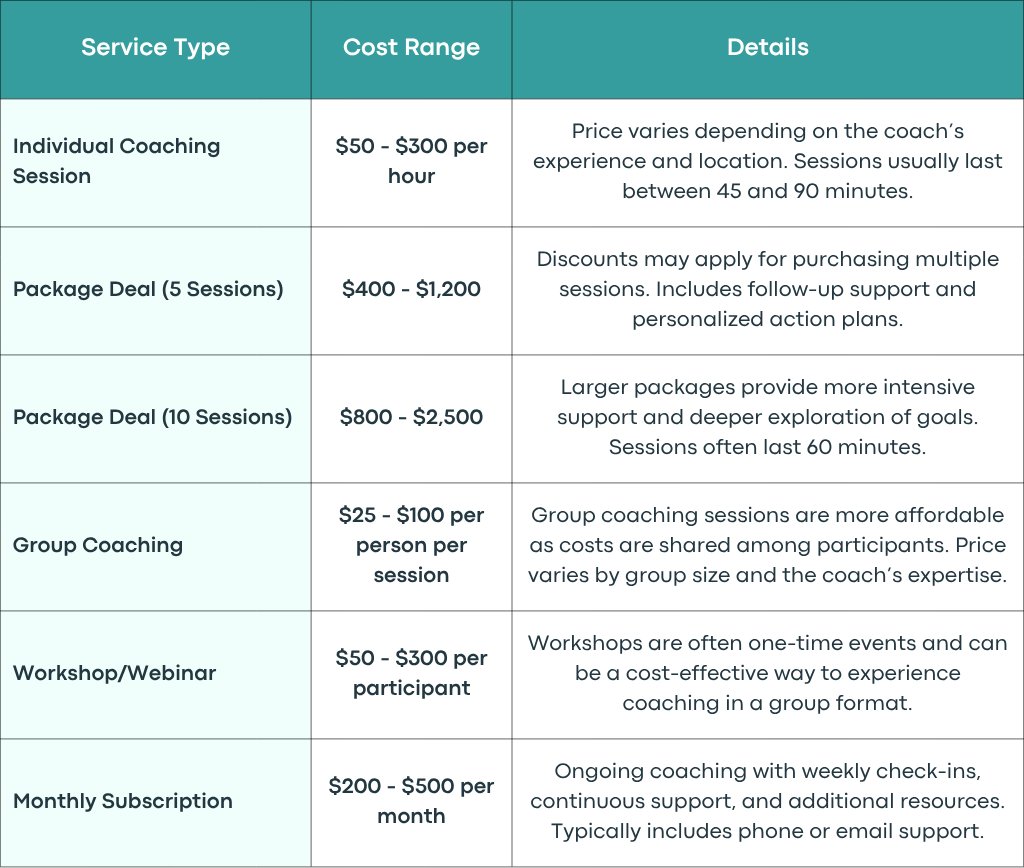Click the Package Deal (10 Sessions) label

pos(152,417)
